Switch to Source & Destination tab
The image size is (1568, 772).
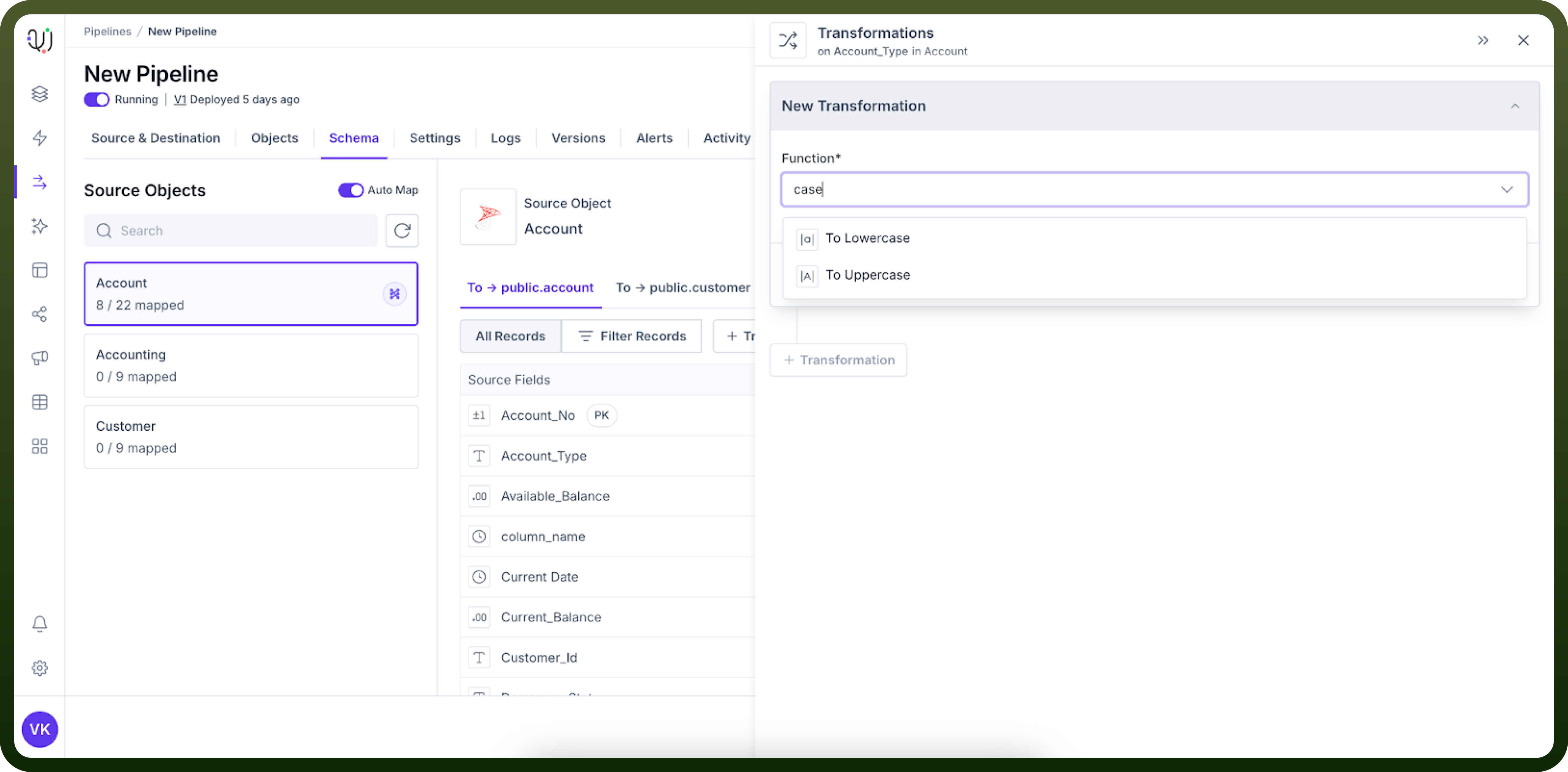(156, 138)
